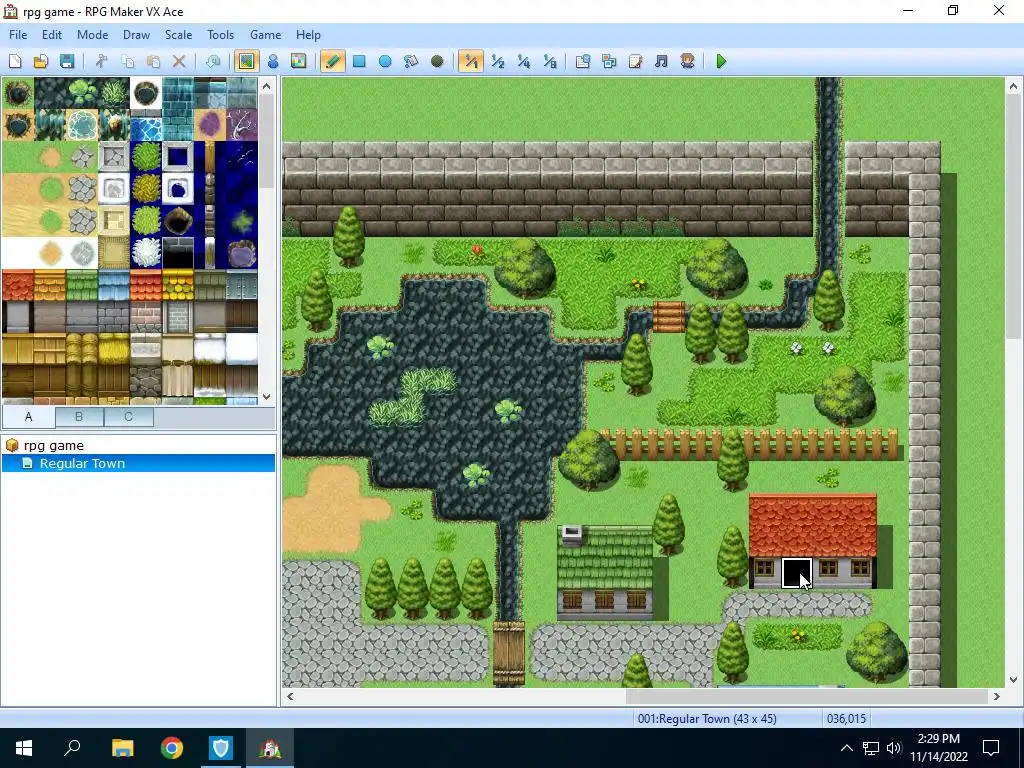Click the green-roof house chimney
1024x768 pixels.
point(572,536)
